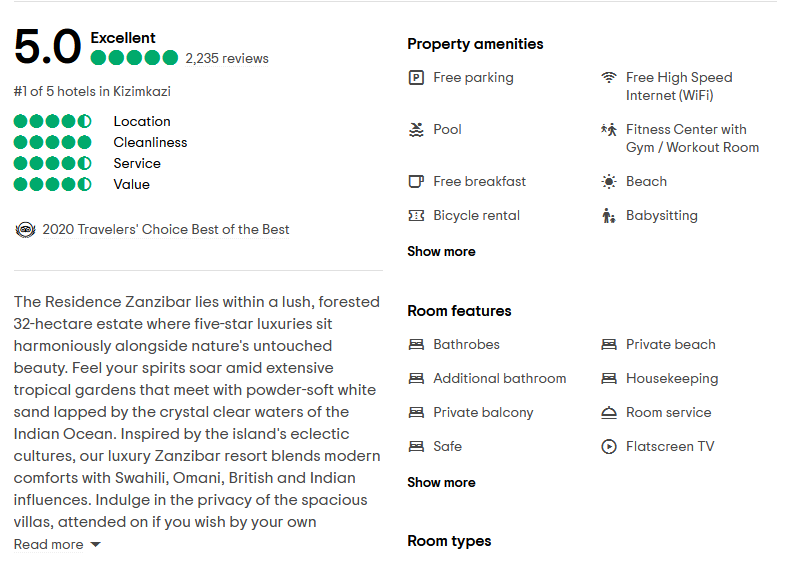Open the 2,235 reviews link
Viewport: 796px width, 563px height.
tap(227, 58)
